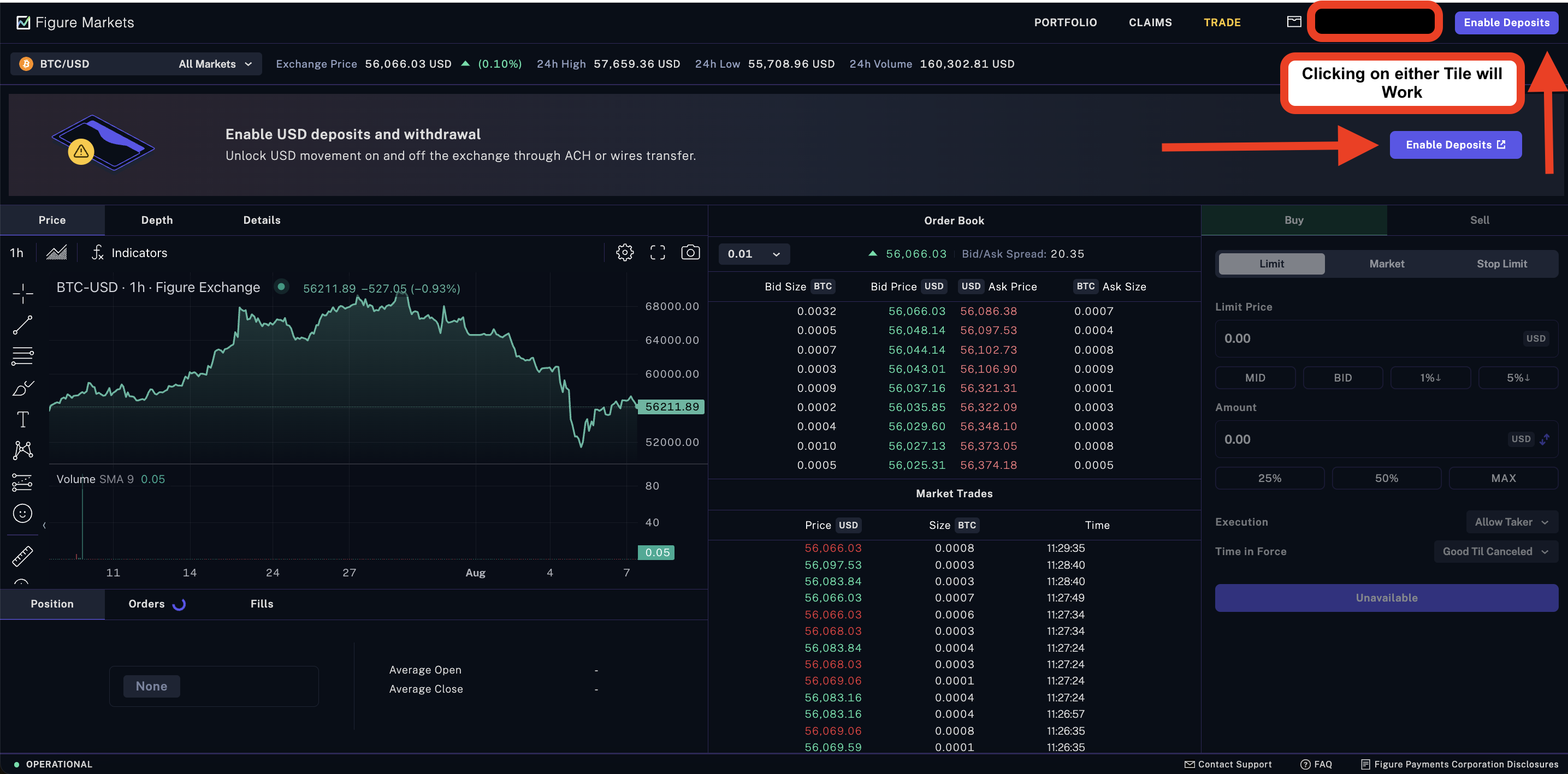The height and width of the screenshot is (774, 1568).
Task: Select the forecasting position tool icon
Action: [x=22, y=482]
